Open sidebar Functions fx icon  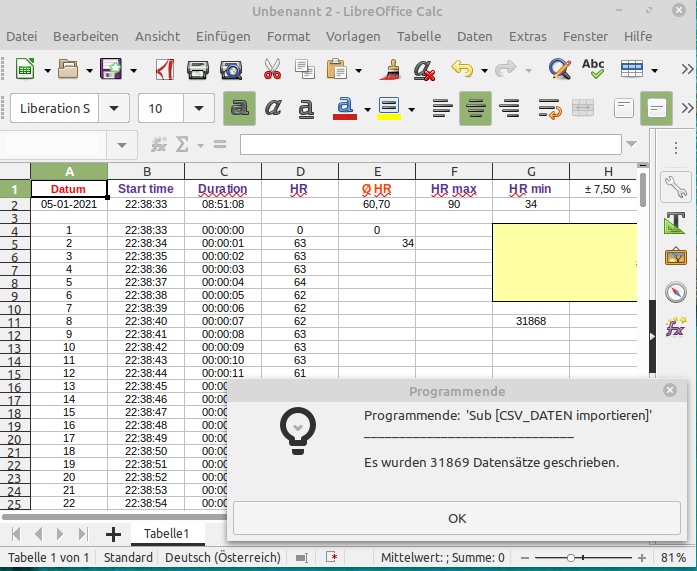[676, 327]
